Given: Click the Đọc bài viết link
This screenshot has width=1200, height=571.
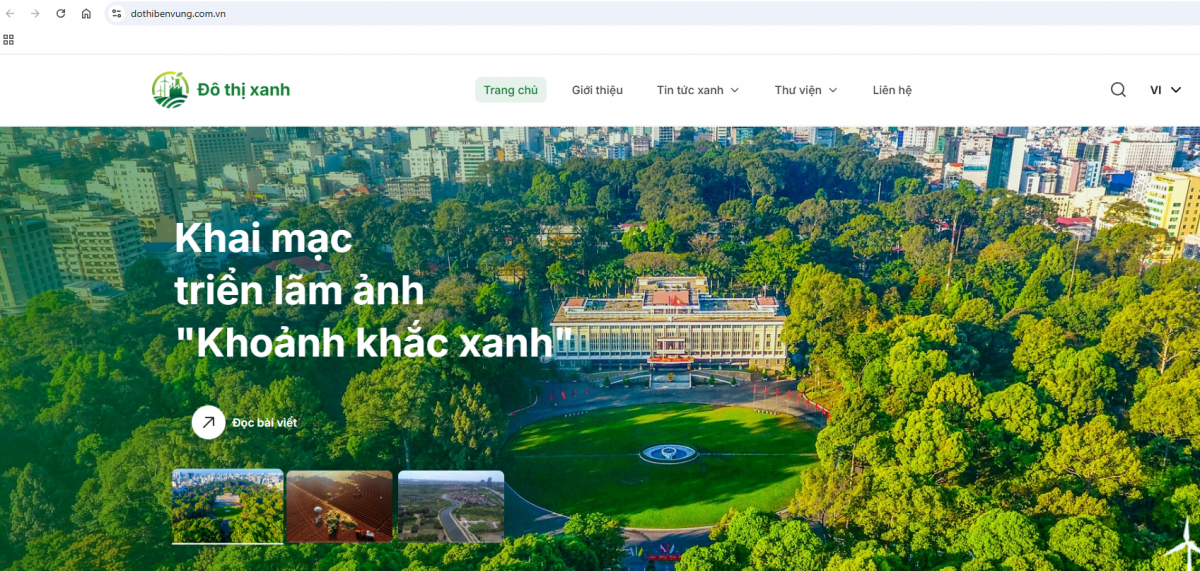Looking at the screenshot, I should (x=265, y=423).
